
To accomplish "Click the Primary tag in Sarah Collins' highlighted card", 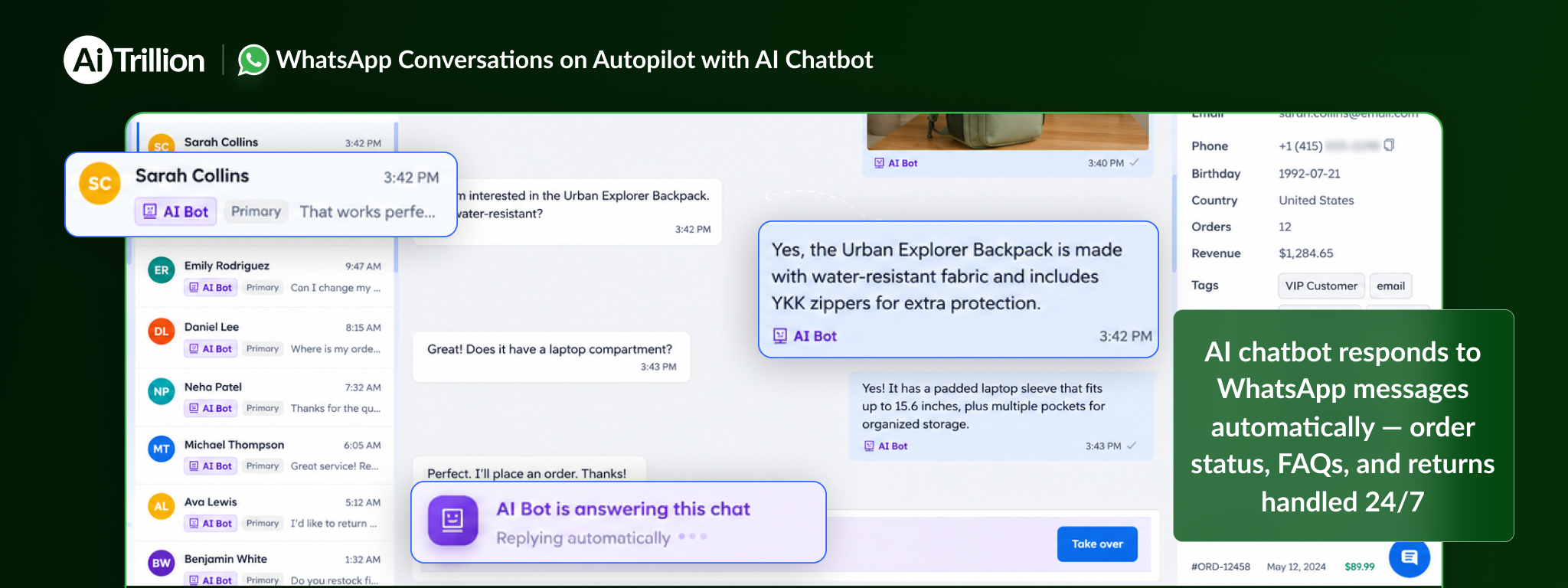I will click(x=256, y=211).
